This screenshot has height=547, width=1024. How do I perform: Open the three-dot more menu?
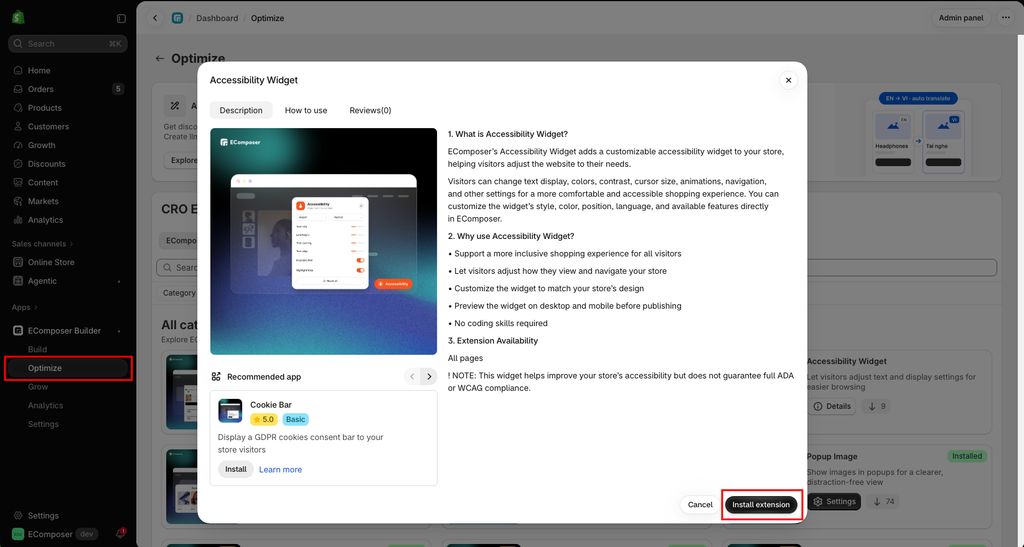pos(1006,18)
